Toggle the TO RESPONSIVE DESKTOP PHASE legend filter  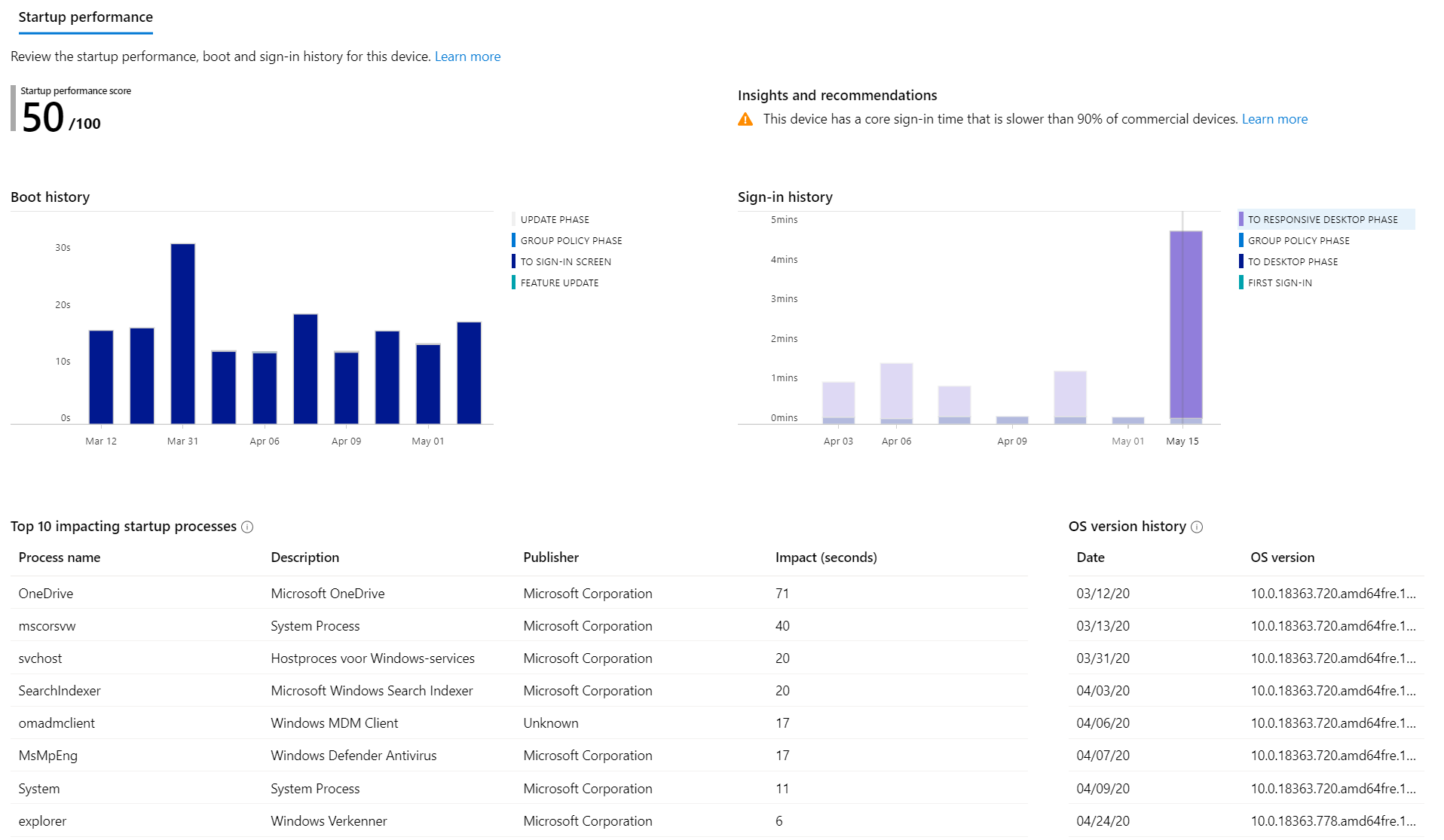click(x=1242, y=219)
